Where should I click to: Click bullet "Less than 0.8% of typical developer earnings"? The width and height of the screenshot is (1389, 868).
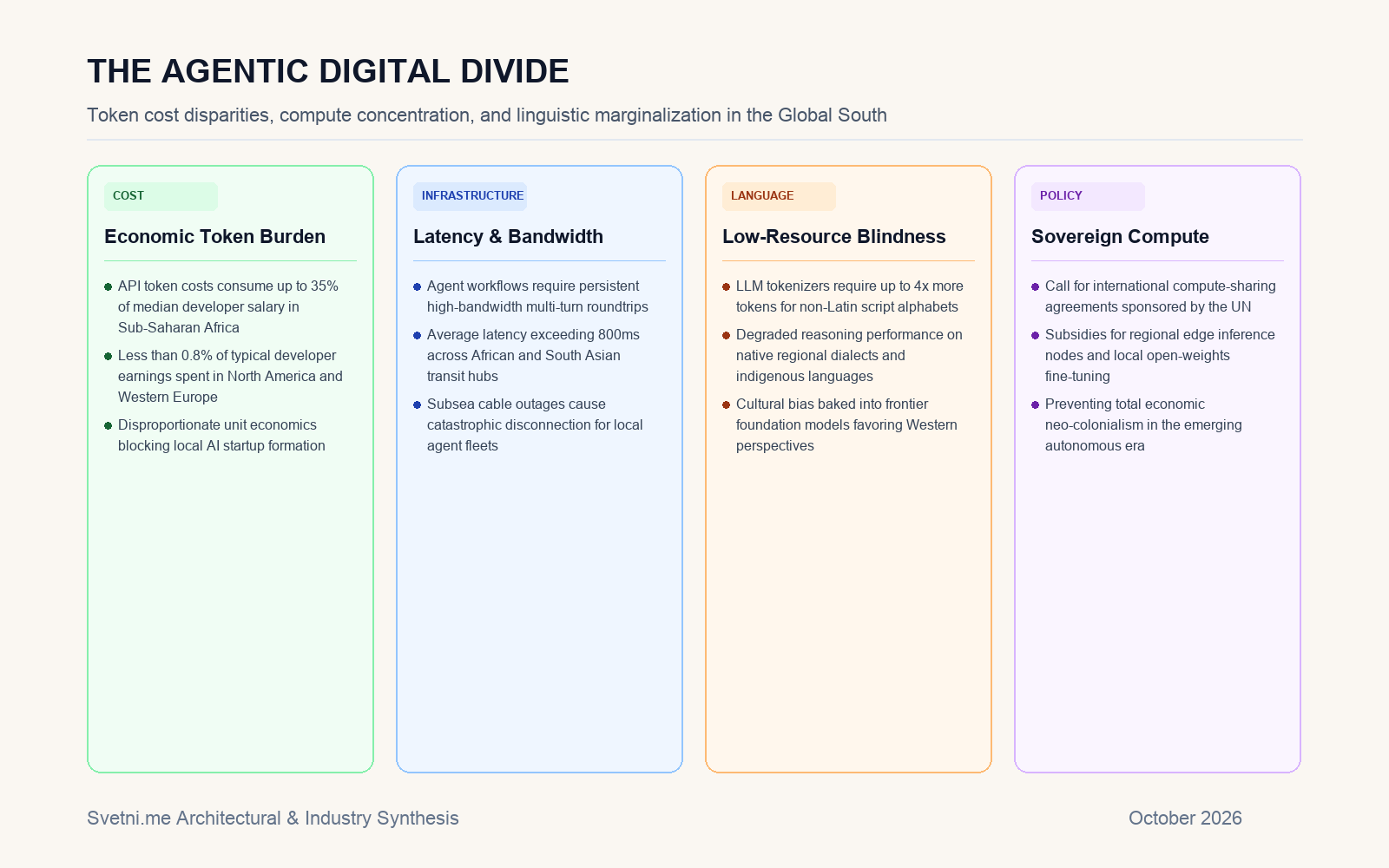(x=224, y=376)
